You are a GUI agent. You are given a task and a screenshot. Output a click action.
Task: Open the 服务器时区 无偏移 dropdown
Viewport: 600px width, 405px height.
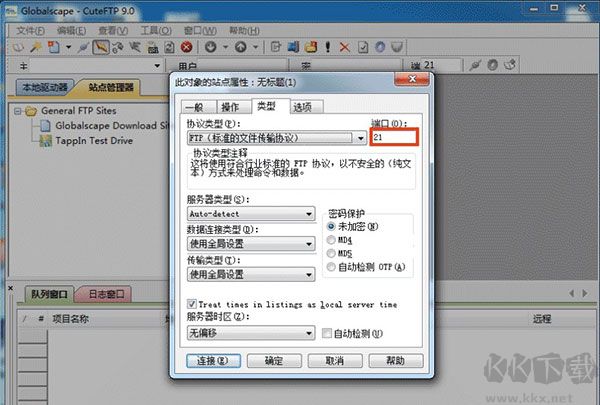[251, 333]
